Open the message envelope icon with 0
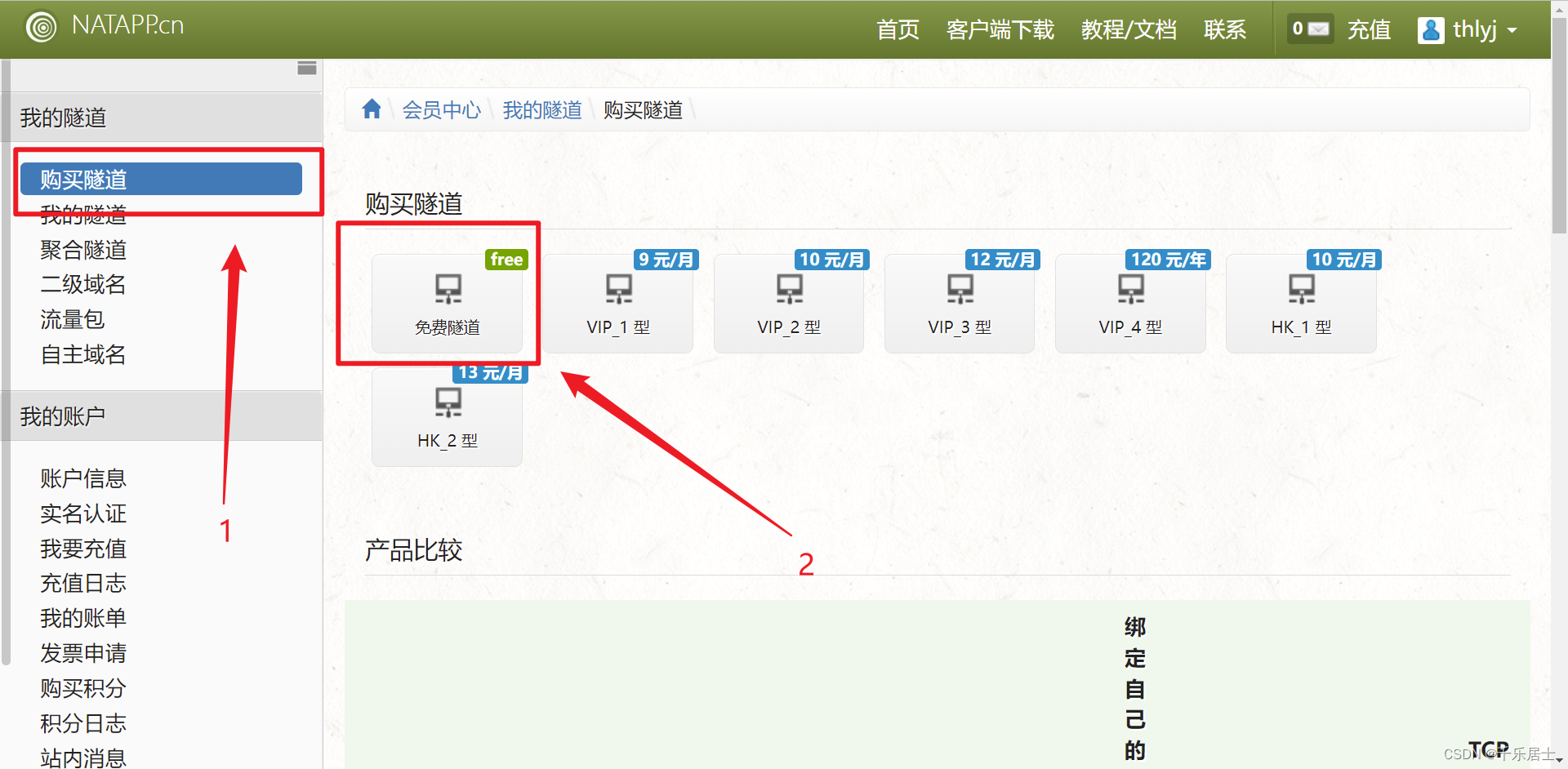 [x=1310, y=29]
